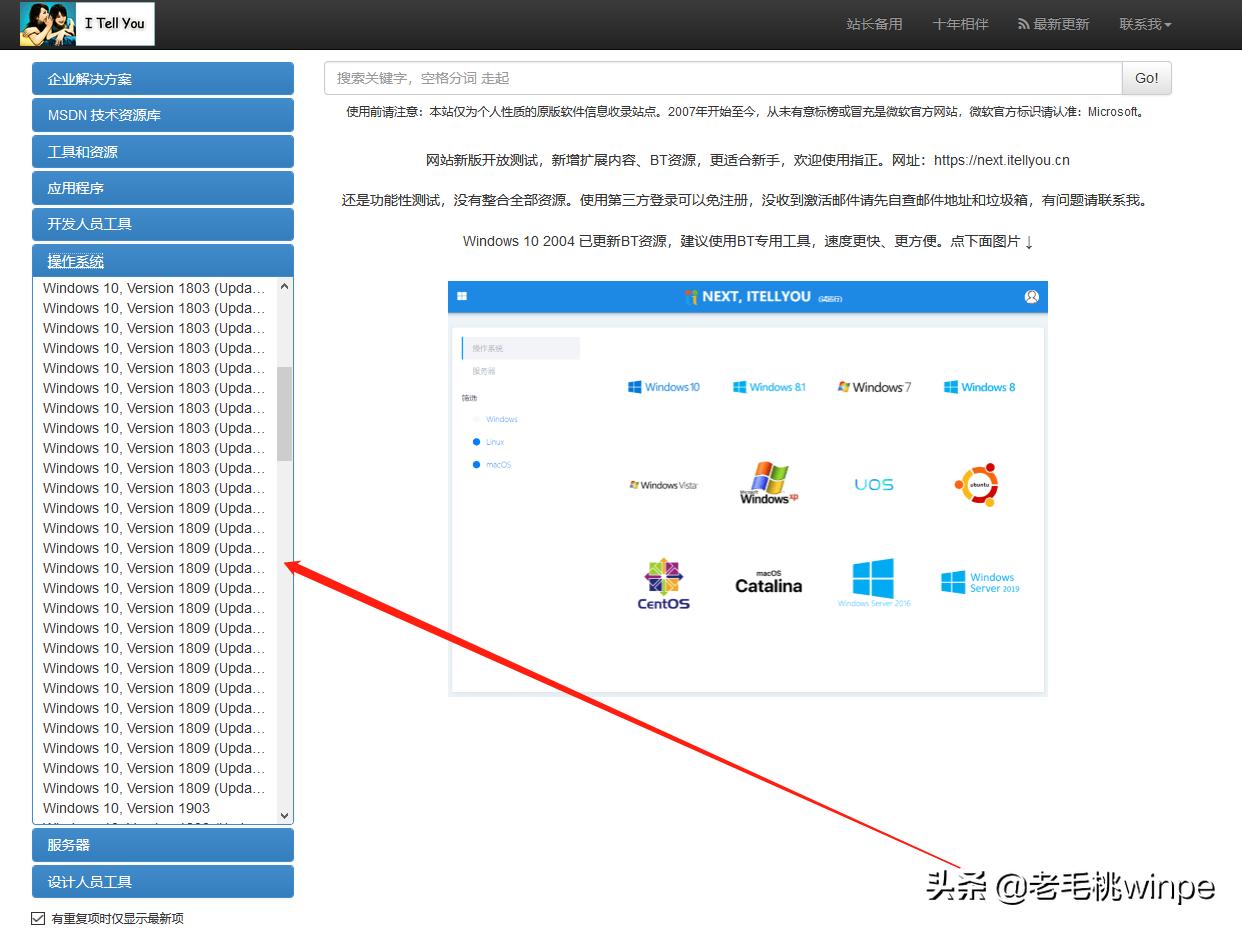
Task: Select the Linux filter radio button
Action: click(477, 442)
